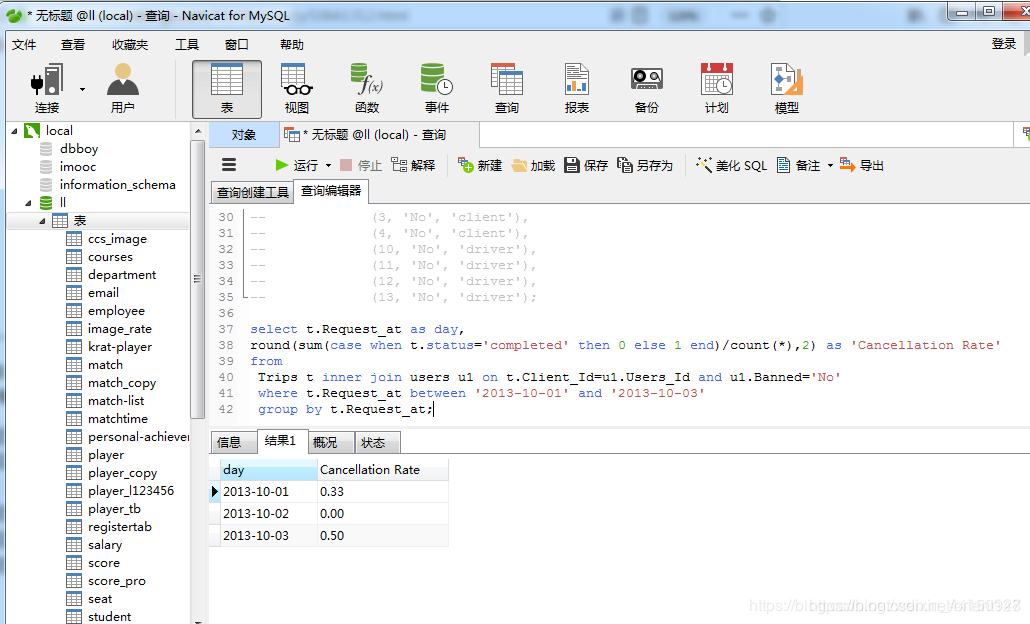Screen dimensions: 1030x624
Task: Expand the dropdown next to 运行 button
Action: tap(327, 165)
